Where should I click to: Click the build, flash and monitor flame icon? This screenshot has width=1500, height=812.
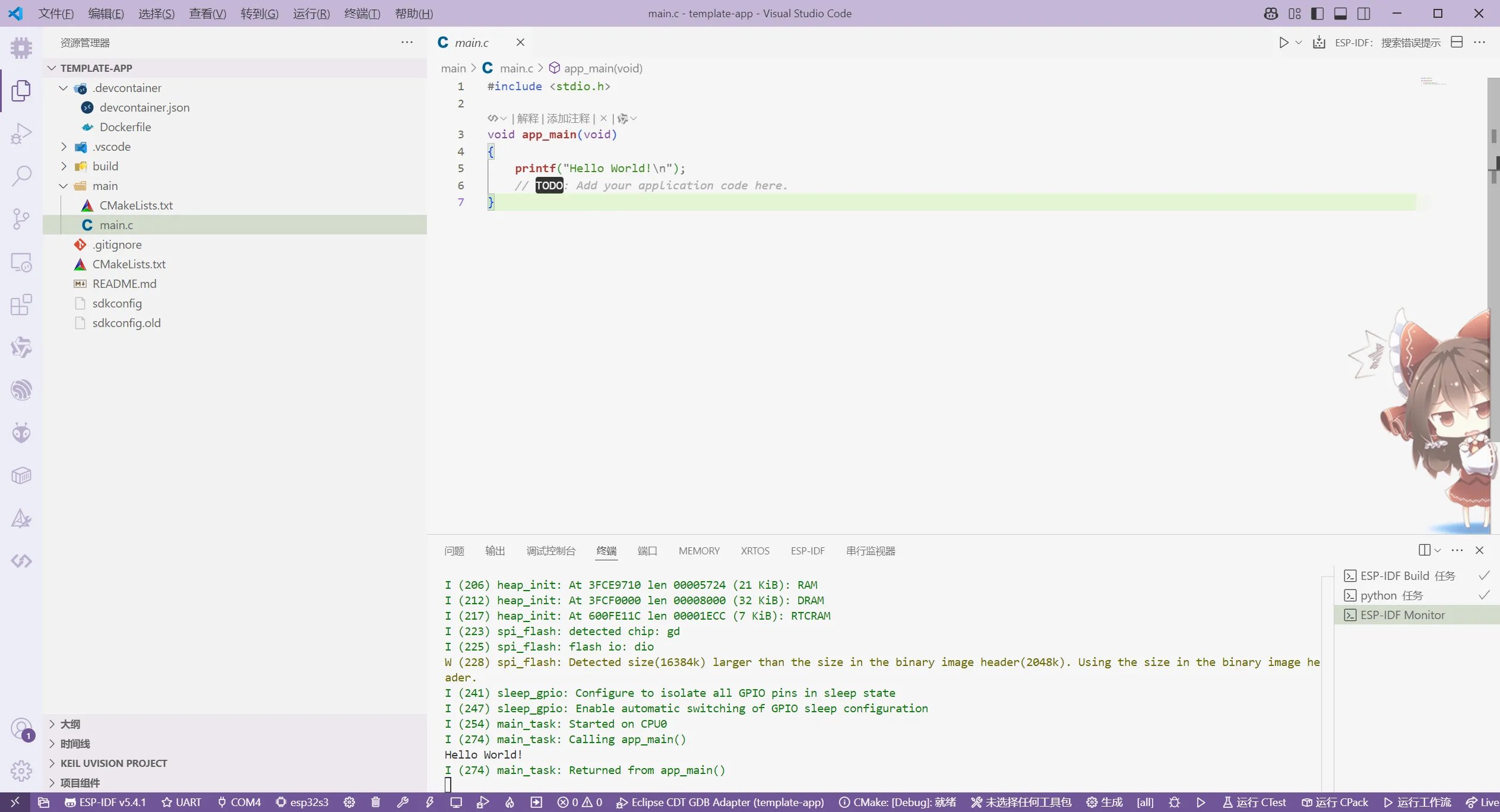(510, 803)
